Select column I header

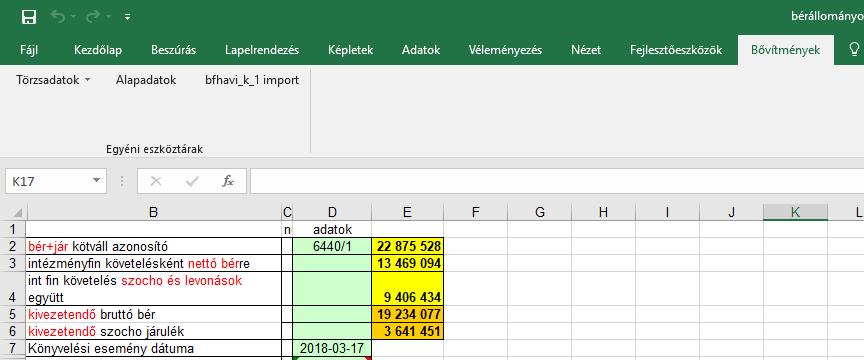[x=667, y=212]
